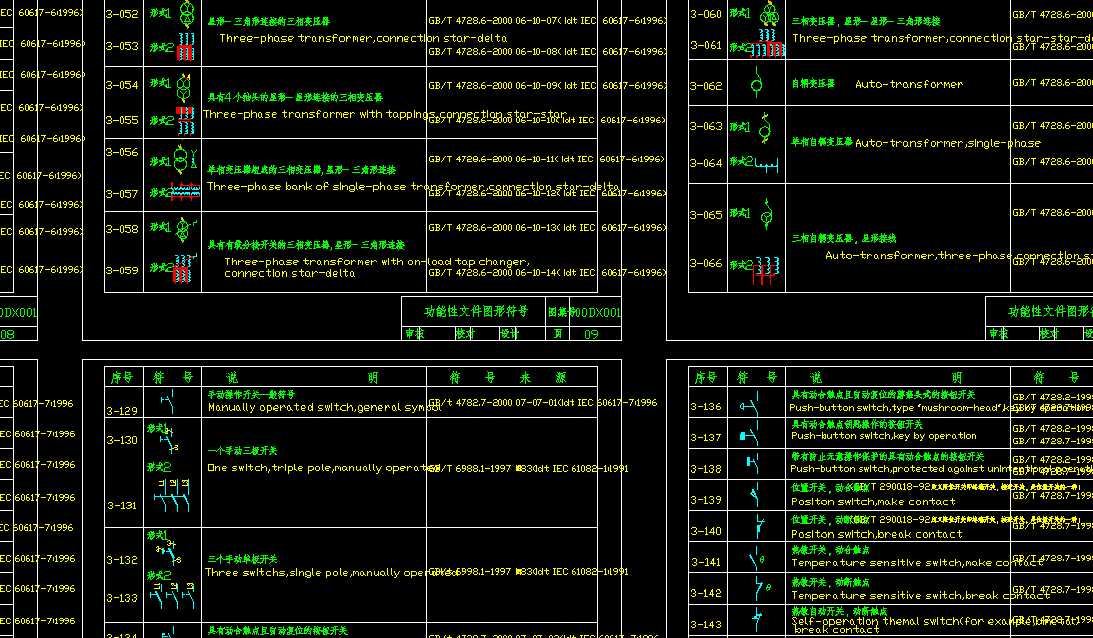The width and height of the screenshot is (1093, 638).
Task: Select the row number 3-065
Action: pos(706,215)
